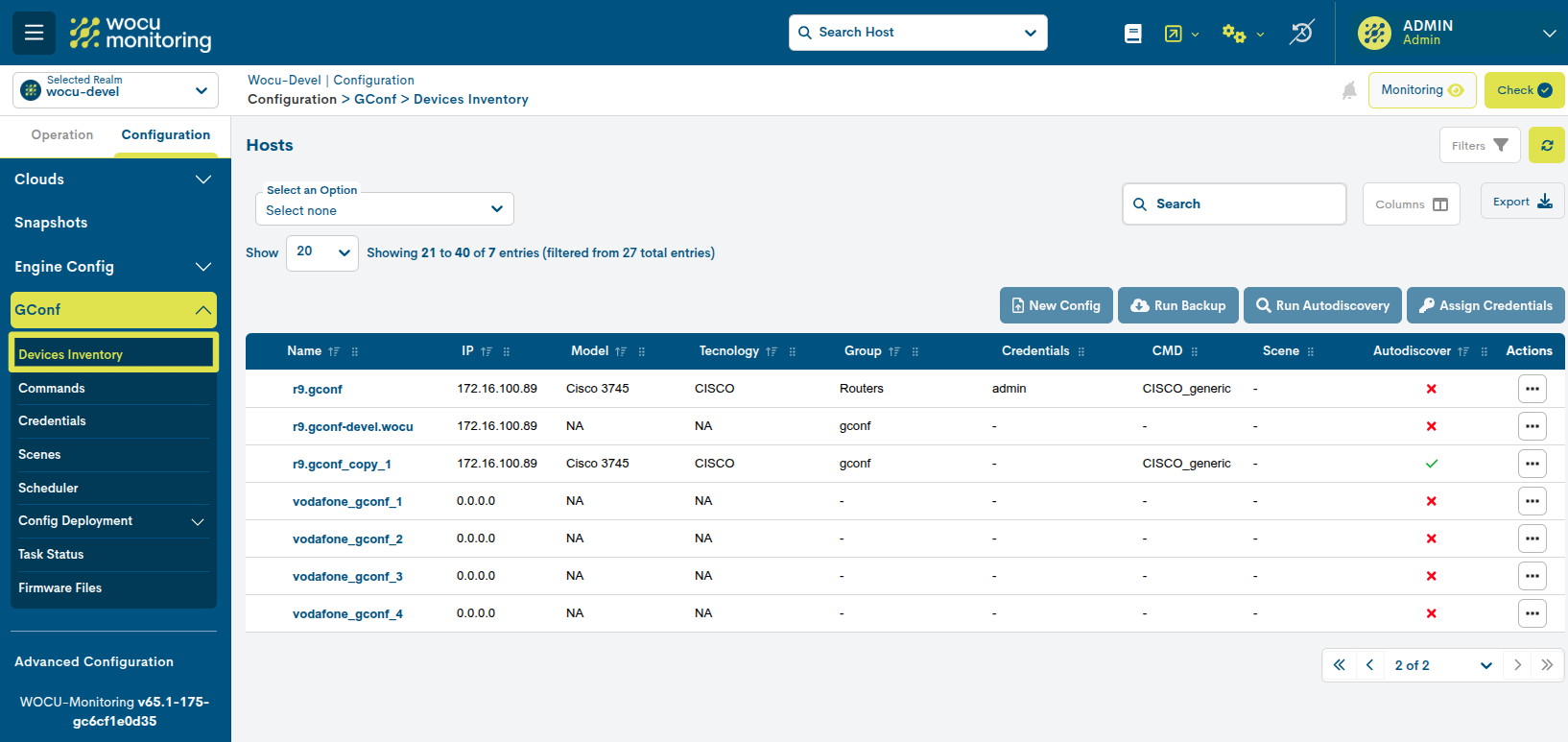Open Credentials in the GConf menu

coord(52,421)
